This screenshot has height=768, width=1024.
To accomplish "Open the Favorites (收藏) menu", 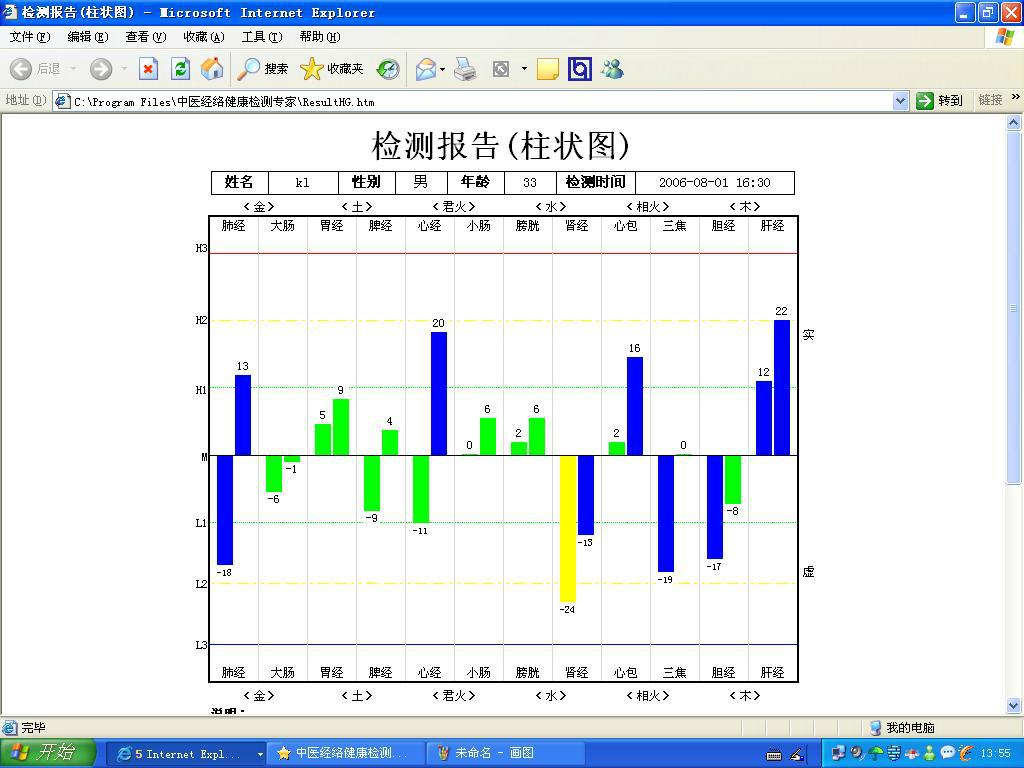I will [x=204, y=37].
